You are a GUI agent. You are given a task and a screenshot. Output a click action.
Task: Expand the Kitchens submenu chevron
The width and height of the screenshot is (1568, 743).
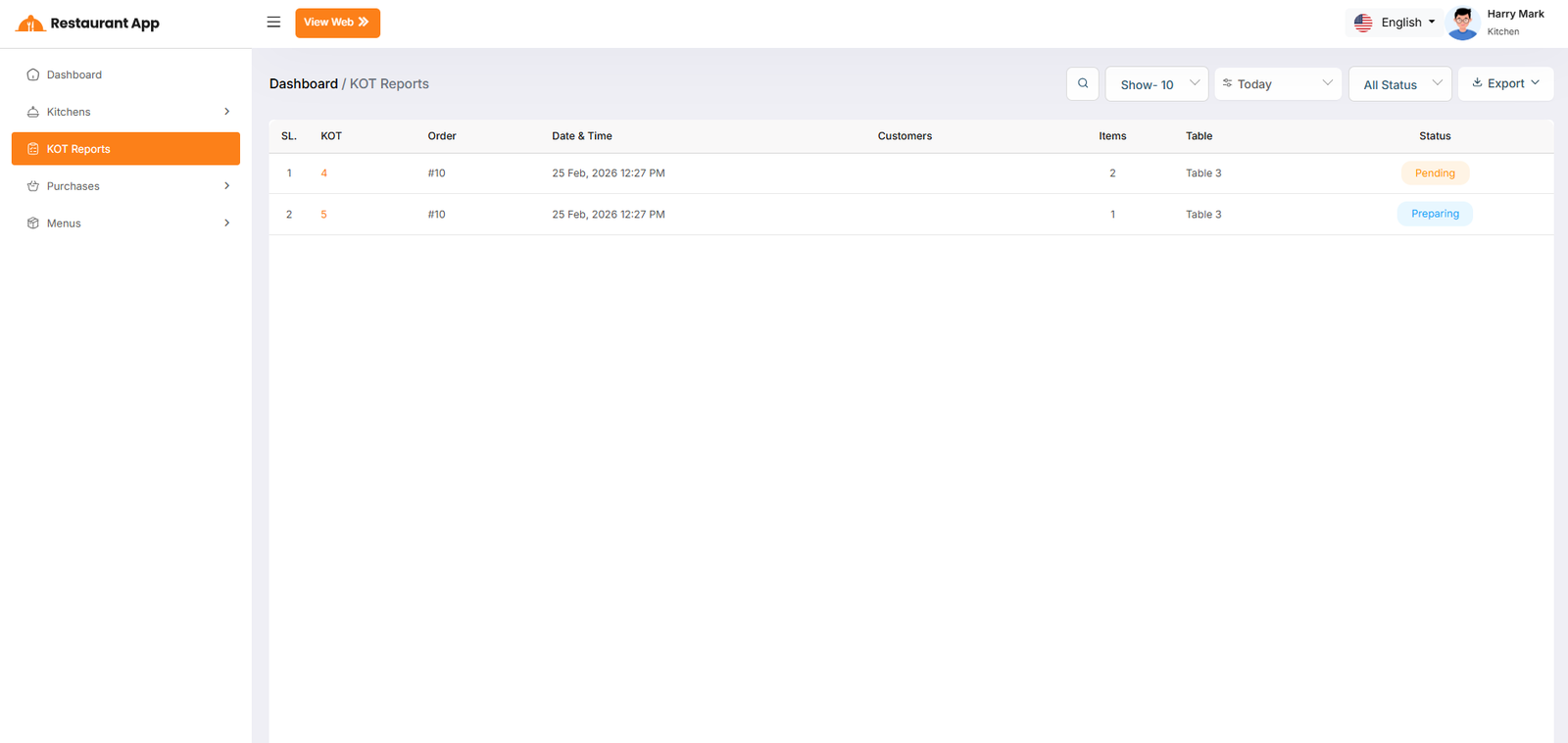[x=226, y=112]
